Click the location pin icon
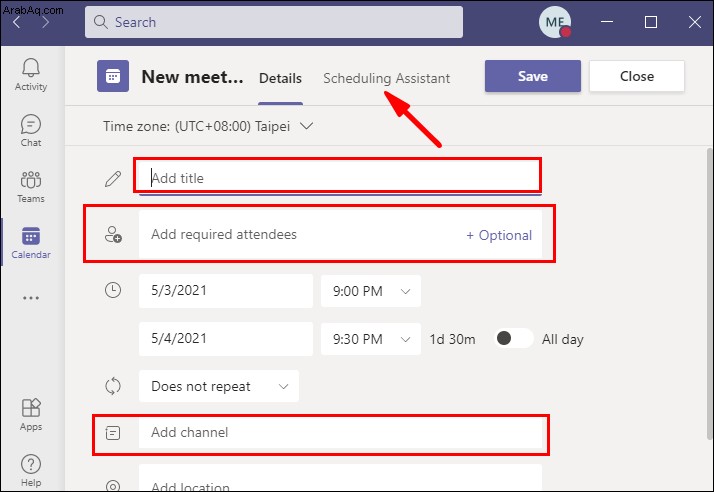The image size is (714, 492). 112,486
